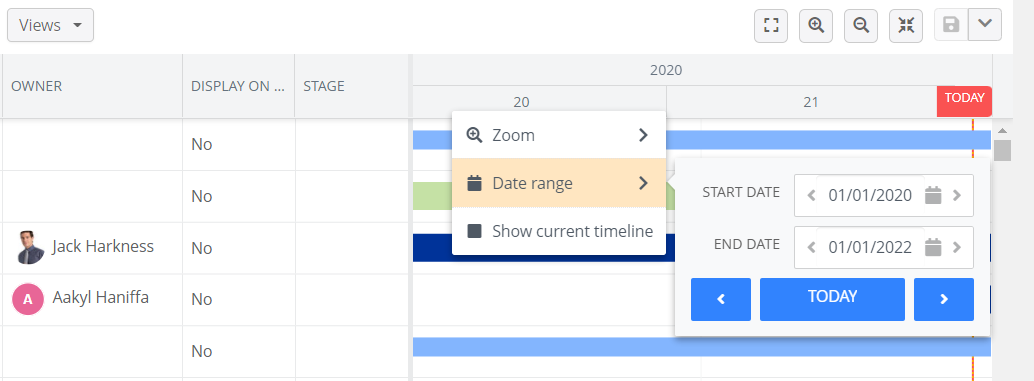The height and width of the screenshot is (381, 1034).
Task: Zoom out using the magnifier minus icon
Action: [861, 26]
